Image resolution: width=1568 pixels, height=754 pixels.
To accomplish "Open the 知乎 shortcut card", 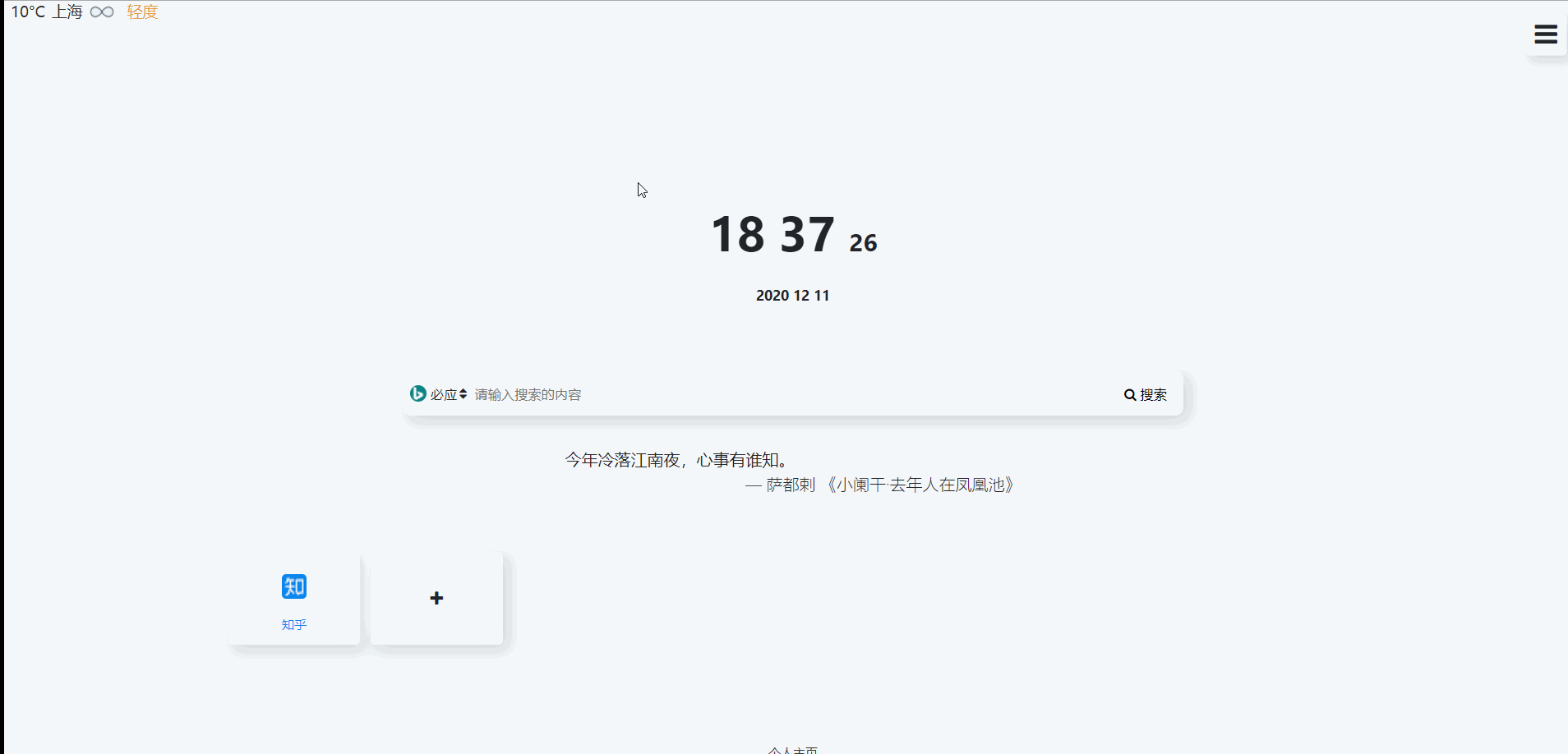I will click(294, 599).
